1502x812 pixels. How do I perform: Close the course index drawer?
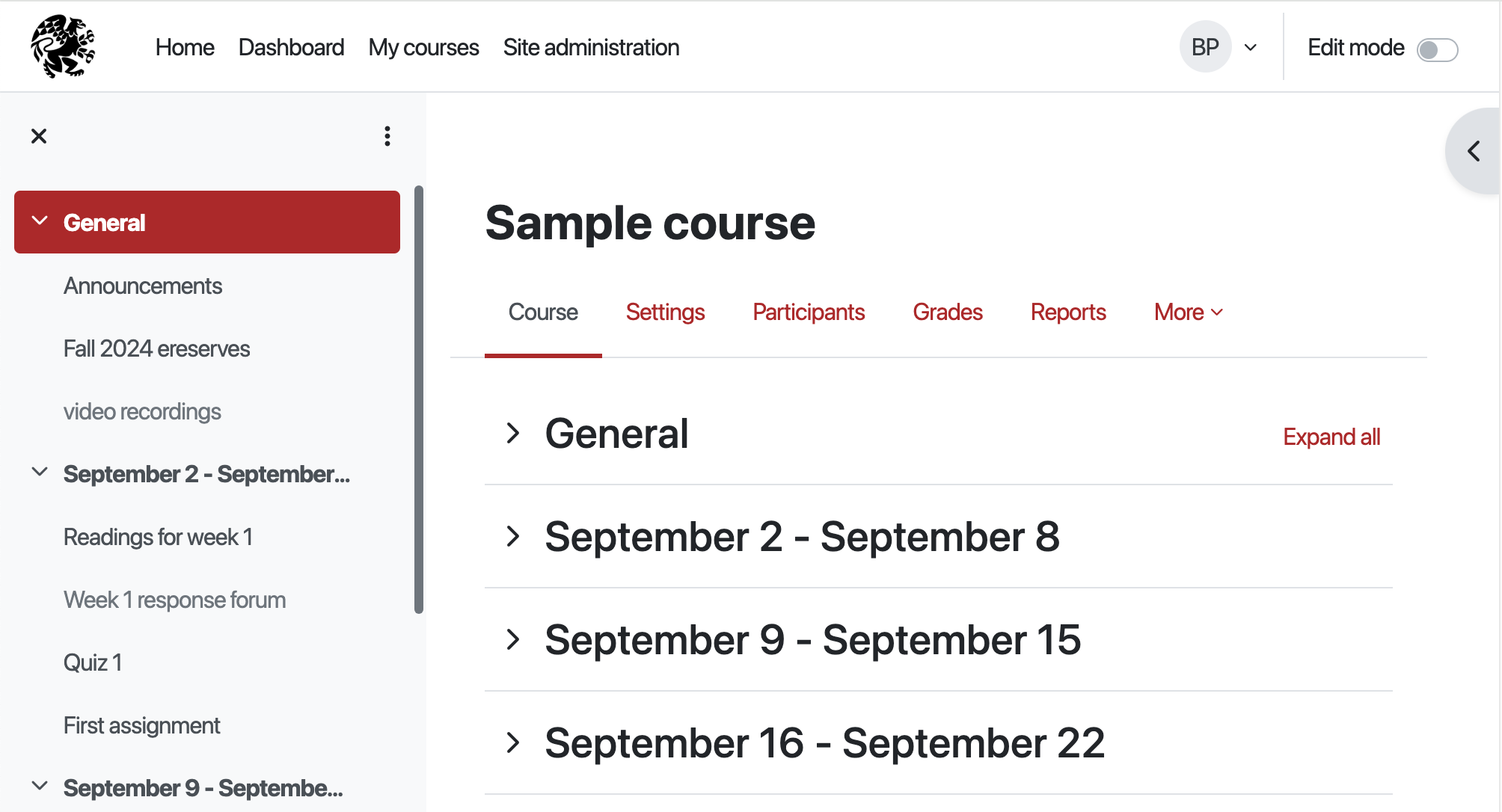(x=39, y=136)
